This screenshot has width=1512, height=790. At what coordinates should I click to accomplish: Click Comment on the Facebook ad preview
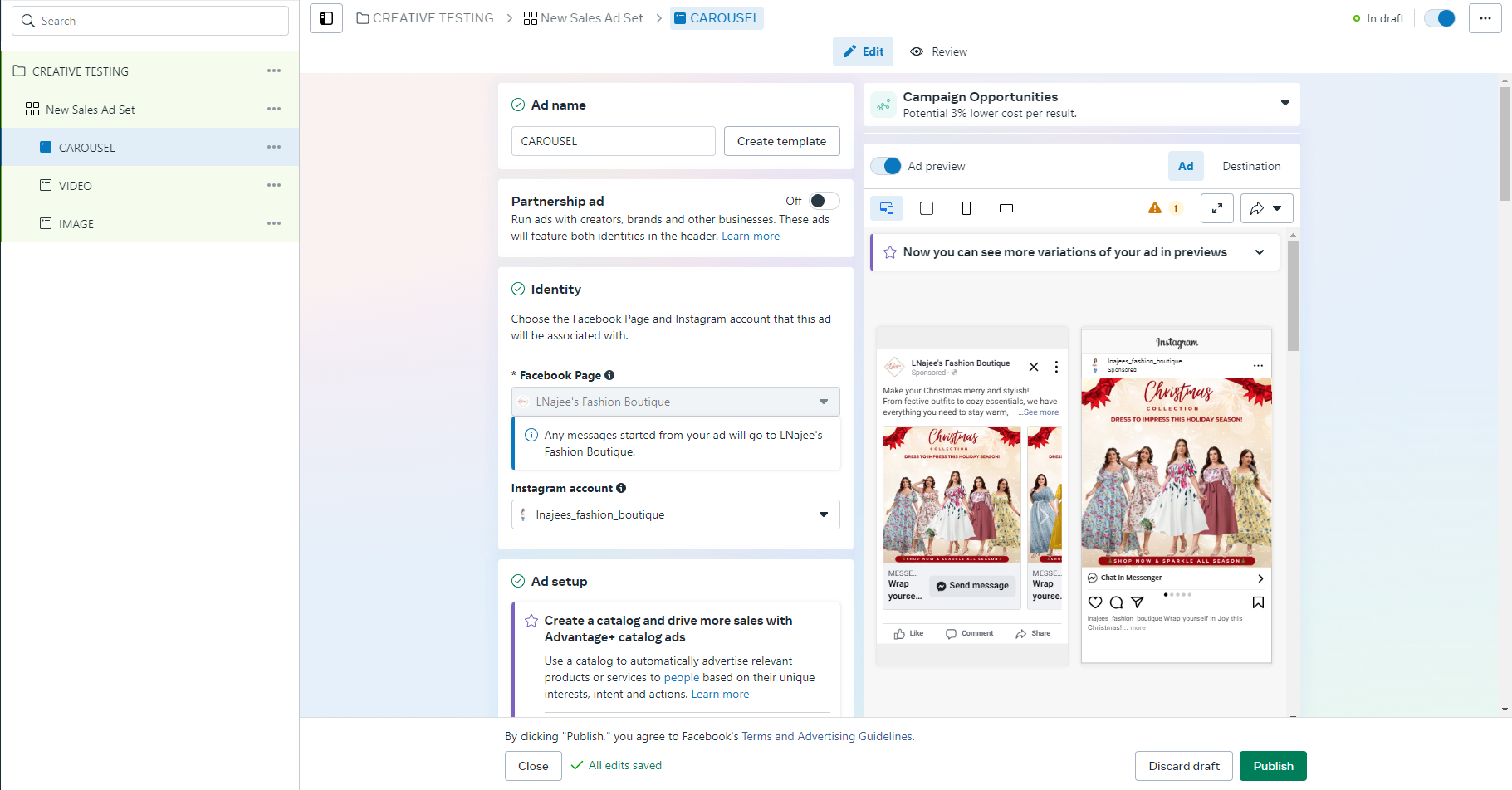tap(970, 634)
